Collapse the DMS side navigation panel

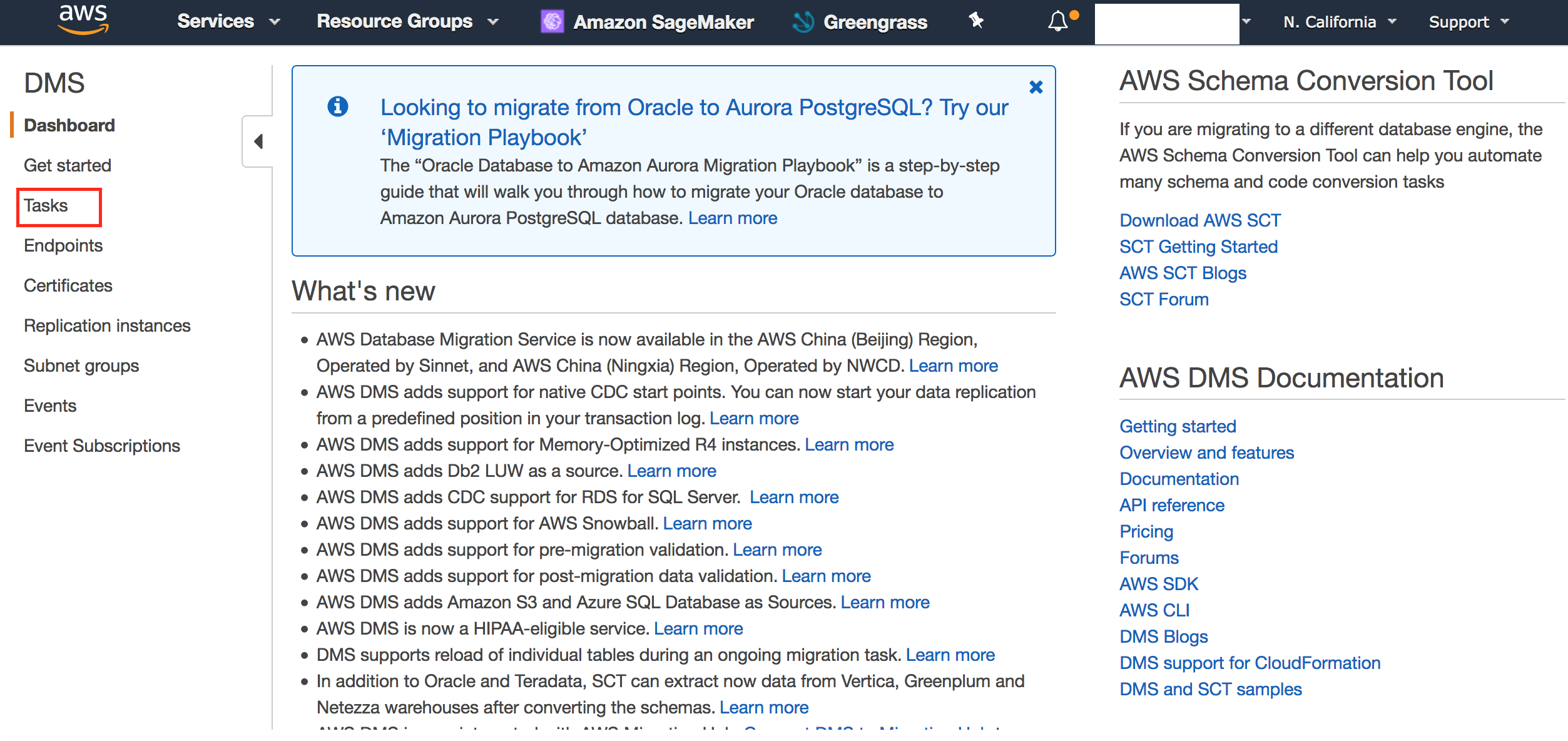258,141
